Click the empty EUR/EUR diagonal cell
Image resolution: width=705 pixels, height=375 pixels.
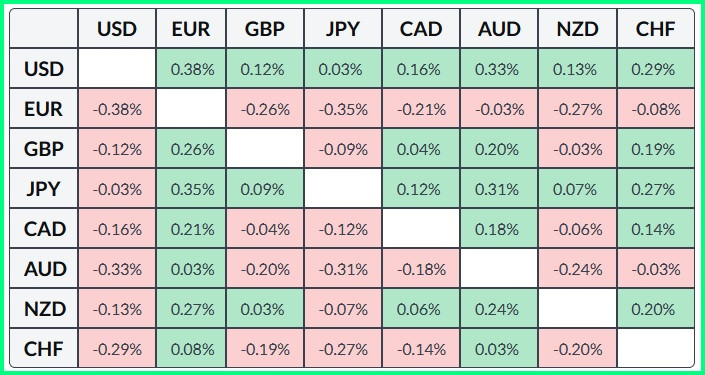point(191,109)
